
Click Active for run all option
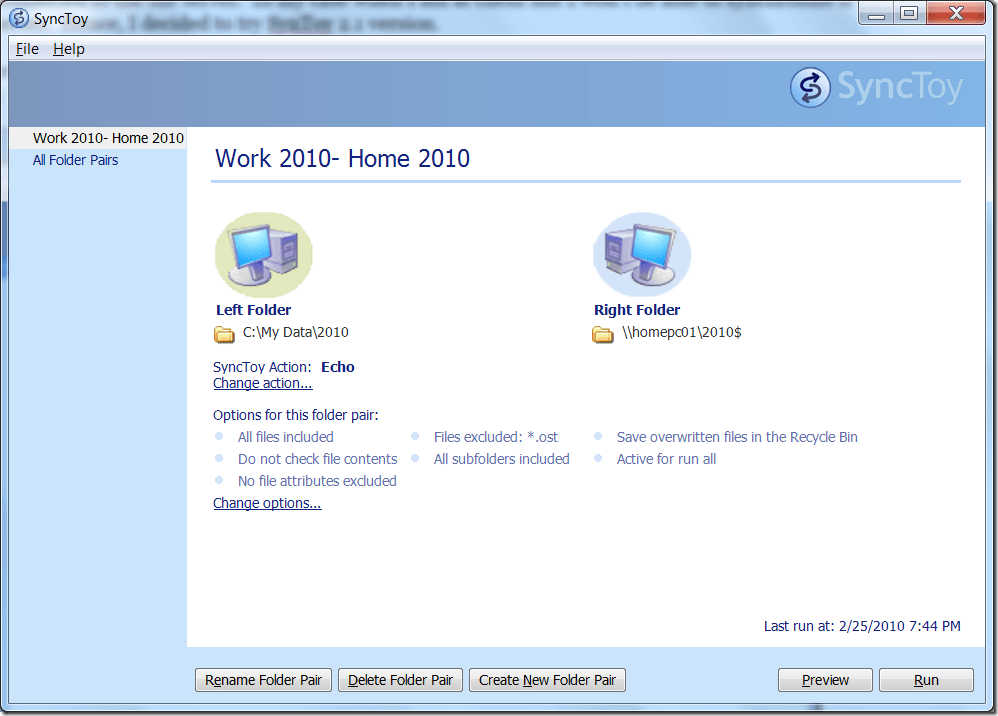pos(666,459)
